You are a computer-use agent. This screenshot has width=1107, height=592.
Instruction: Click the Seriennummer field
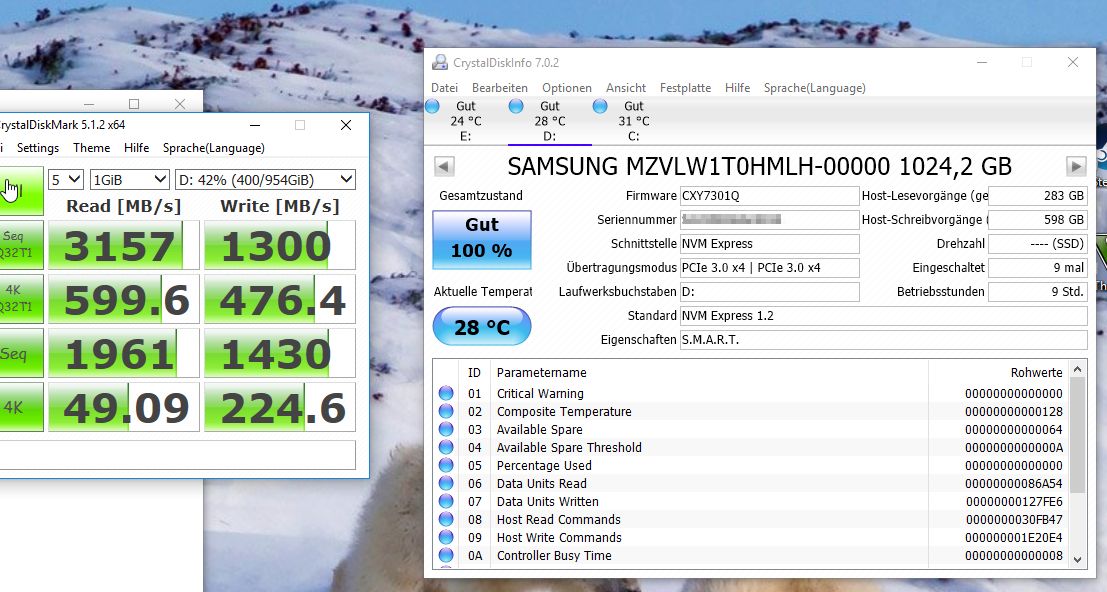coord(770,219)
